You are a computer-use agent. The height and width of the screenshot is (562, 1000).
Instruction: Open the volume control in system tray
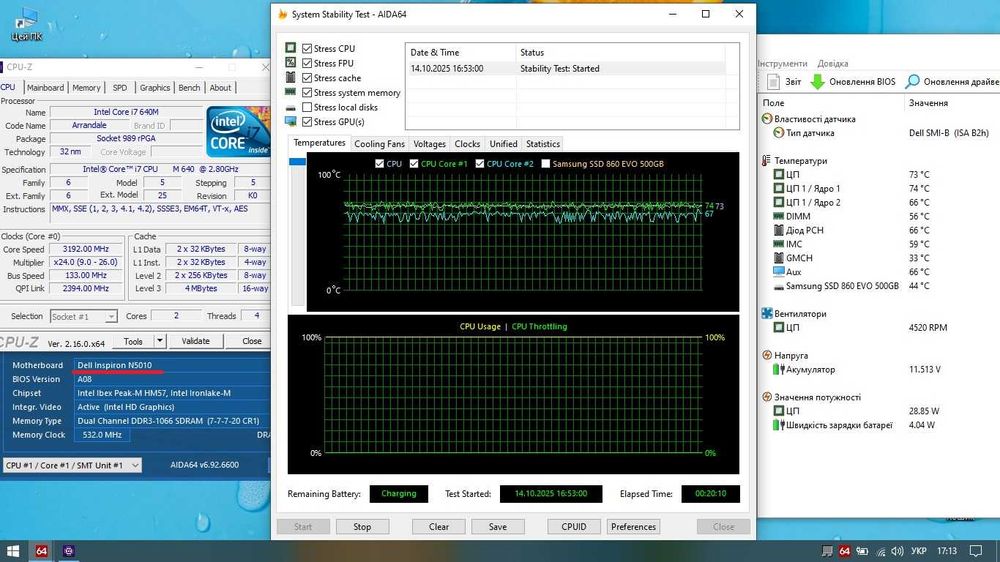tap(897, 551)
